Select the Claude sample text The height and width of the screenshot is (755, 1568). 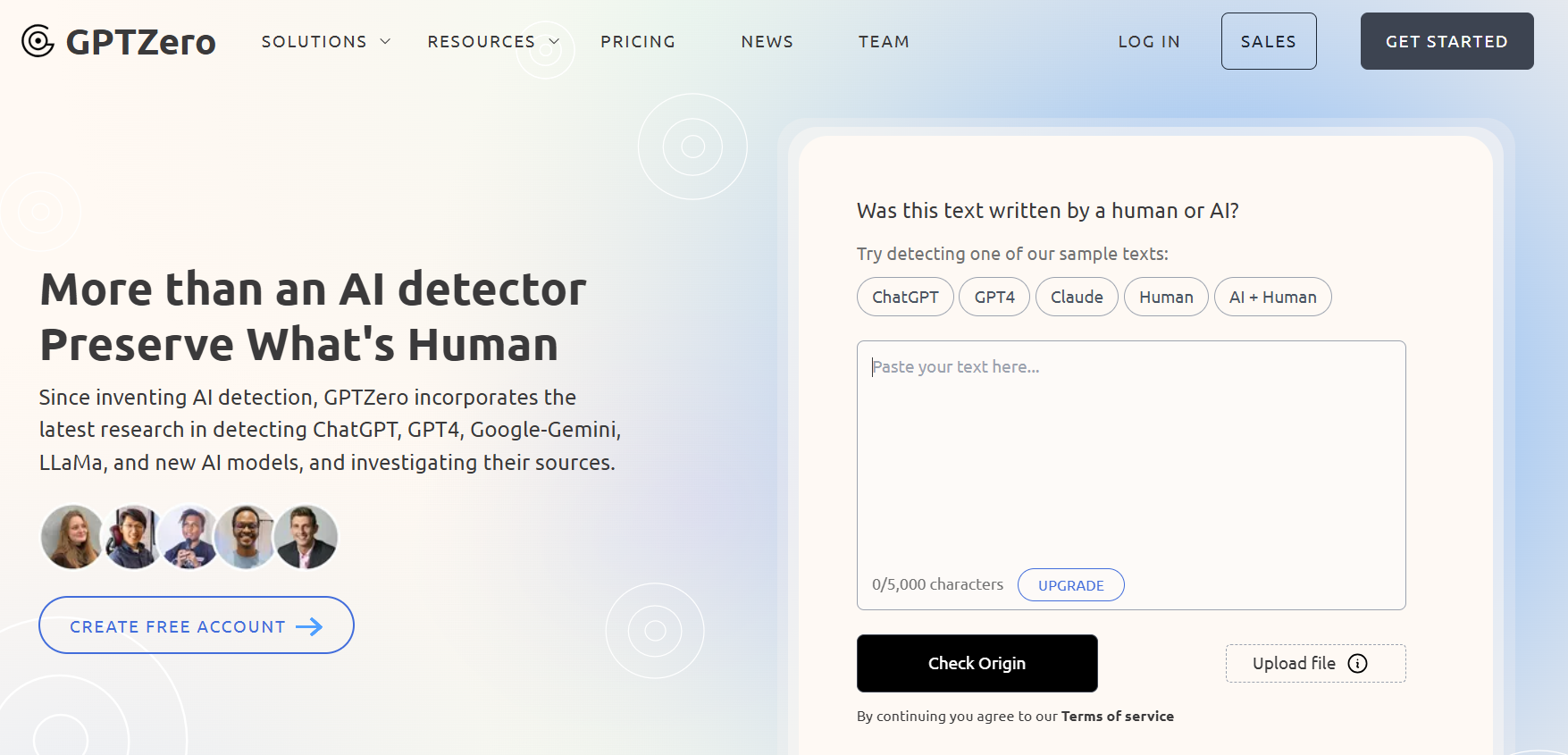1077,297
